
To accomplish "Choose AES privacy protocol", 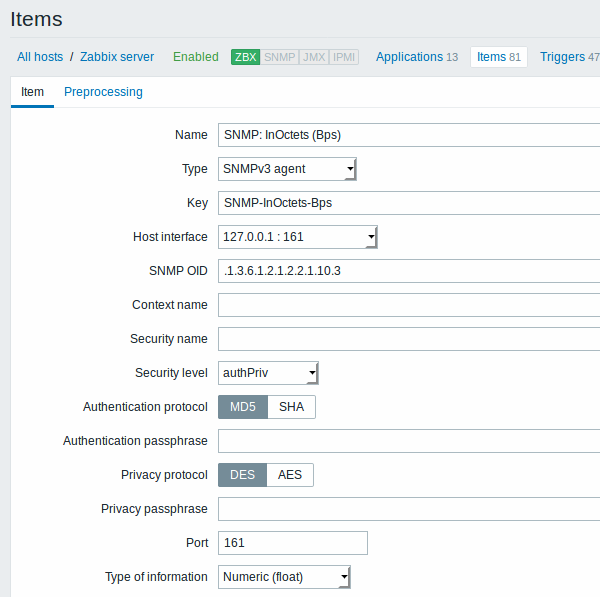I will pyautogui.click(x=290, y=475).
